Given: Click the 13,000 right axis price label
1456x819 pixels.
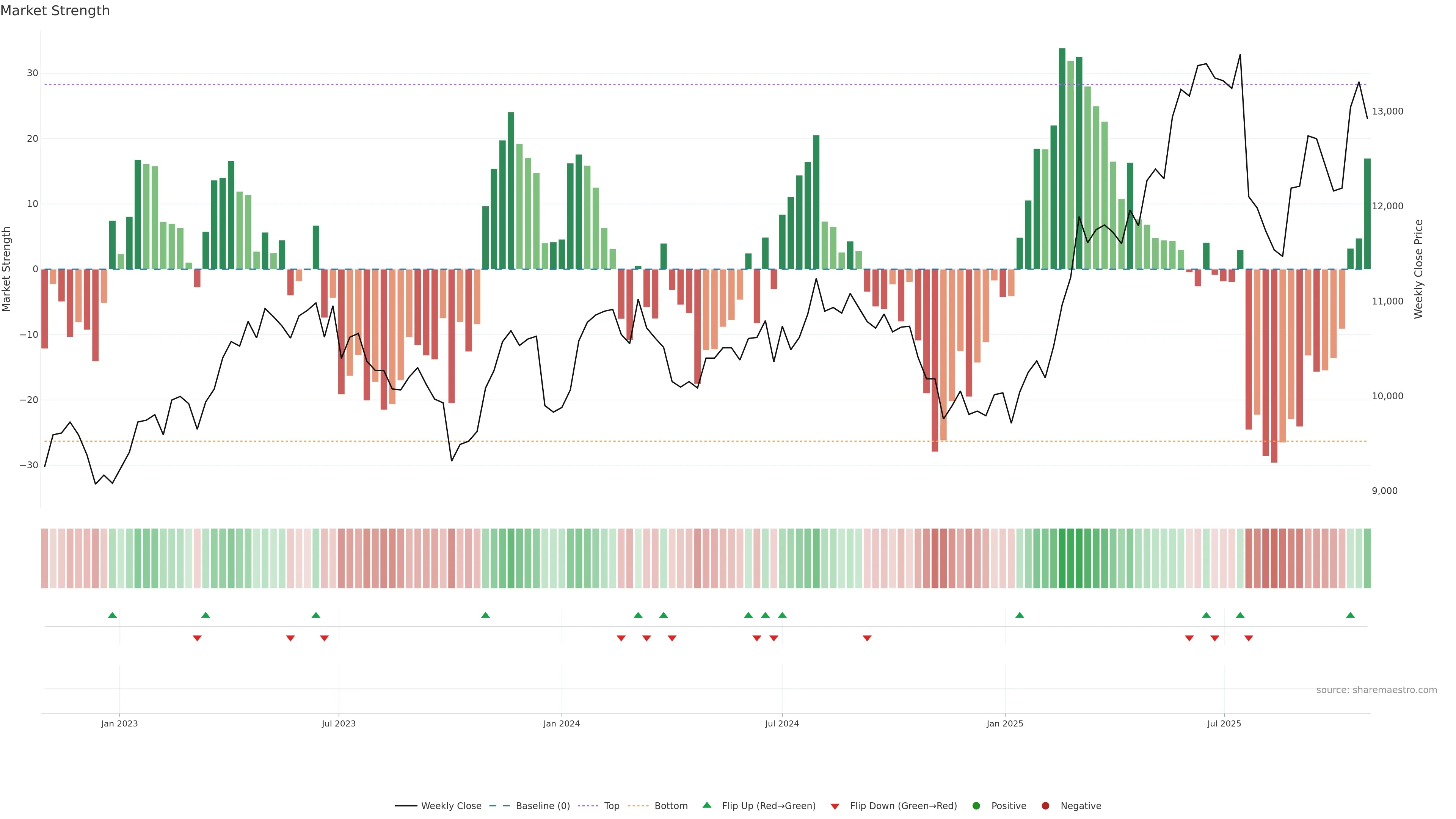Looking at the screenshot, I should 1387,111.
